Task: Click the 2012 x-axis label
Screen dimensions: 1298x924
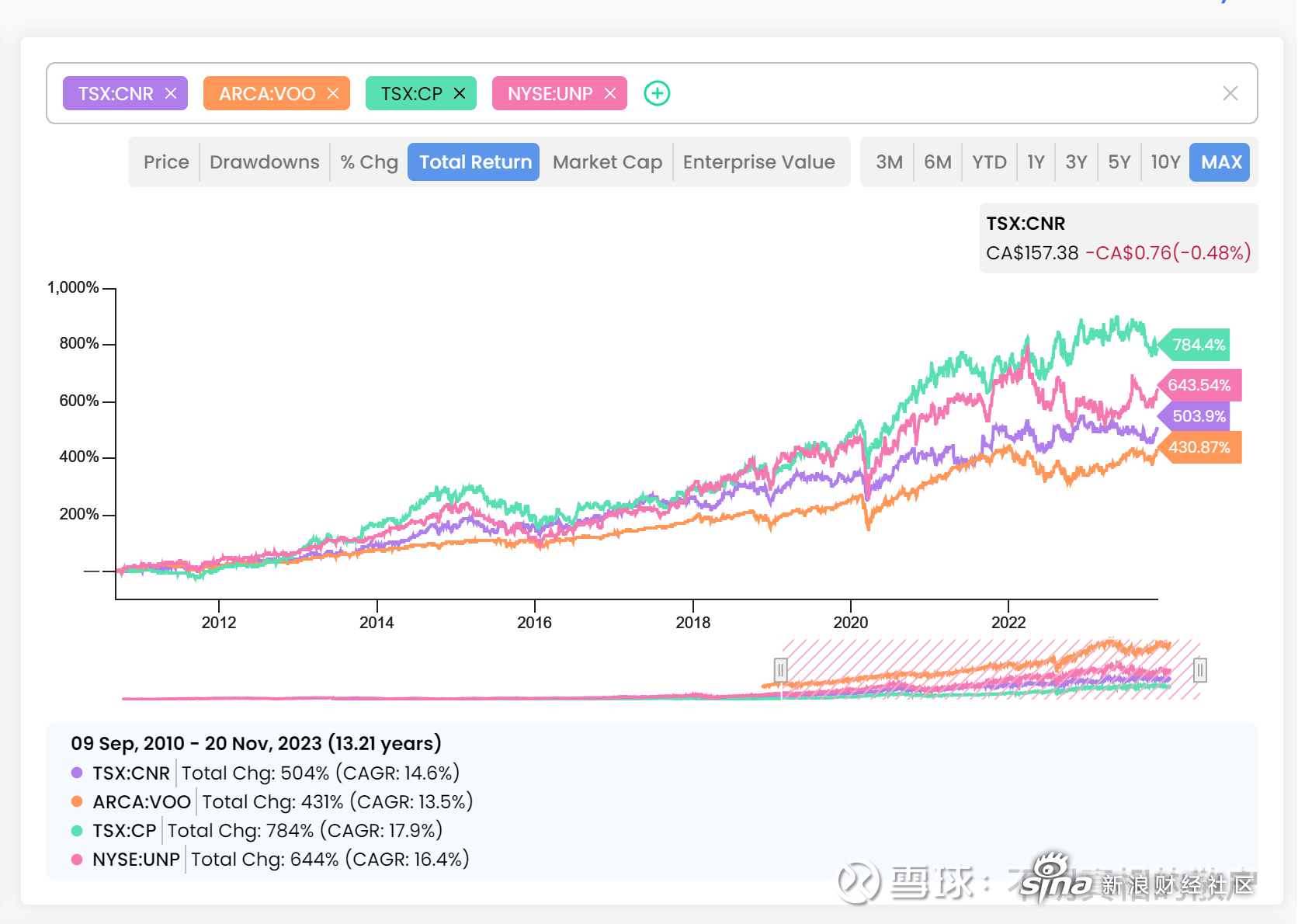Action: [219, 622]
